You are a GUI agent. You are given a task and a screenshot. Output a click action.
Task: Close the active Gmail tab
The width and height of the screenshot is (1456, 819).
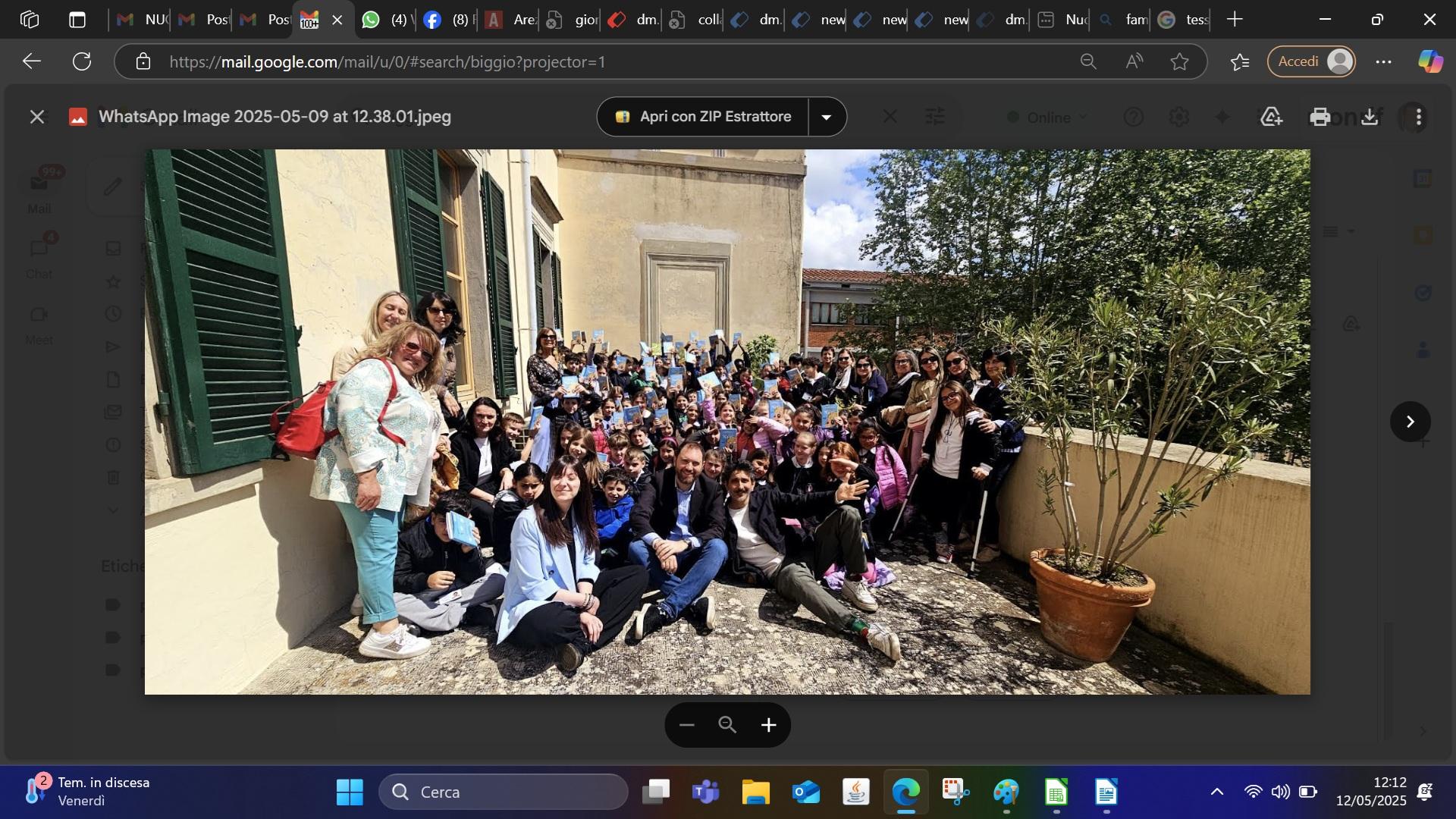[337, 20]
